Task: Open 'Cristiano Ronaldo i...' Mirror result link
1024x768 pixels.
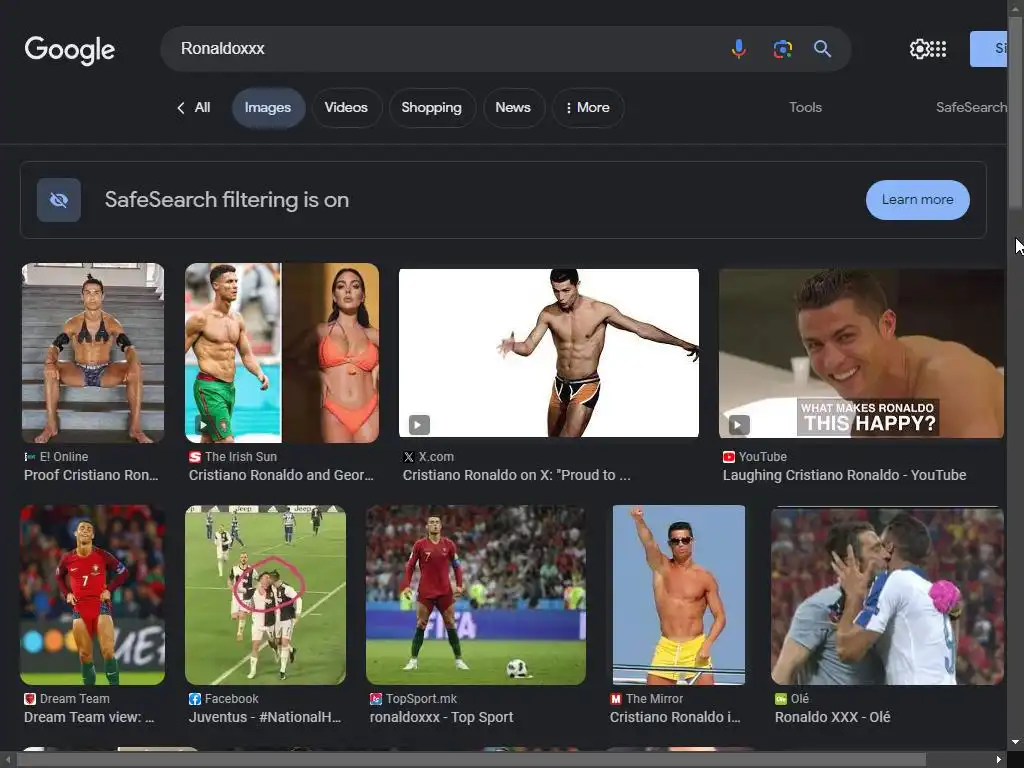Action: (x=675, y=717)
